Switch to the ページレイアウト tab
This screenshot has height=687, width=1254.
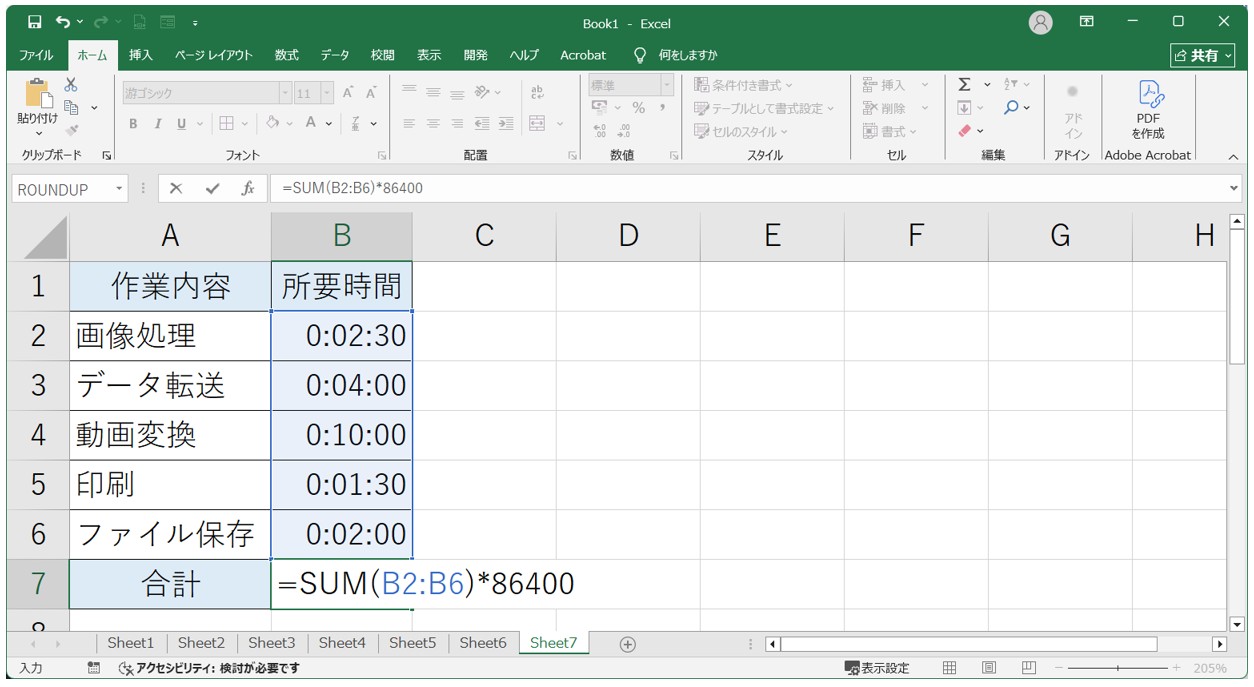point(213,55)
